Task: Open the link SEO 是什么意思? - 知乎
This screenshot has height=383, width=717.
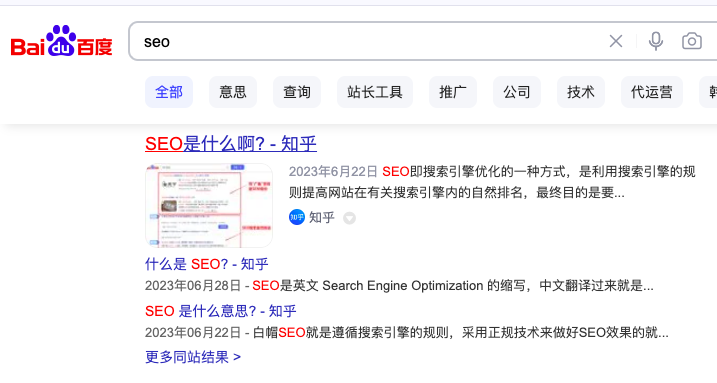Action: tap(220, 311)
